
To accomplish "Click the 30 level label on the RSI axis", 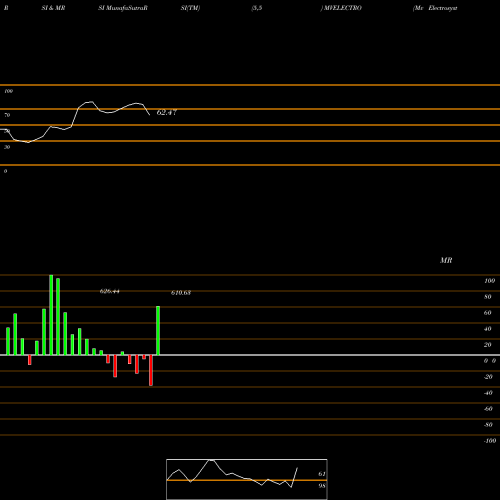I will click(x=7, y=147).
